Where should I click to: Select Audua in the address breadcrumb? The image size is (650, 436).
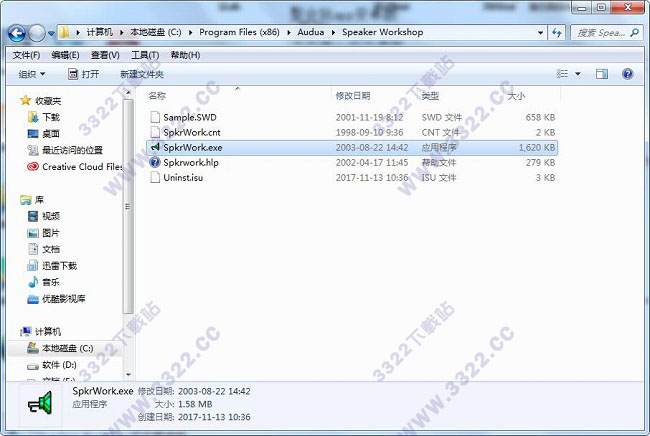[310, 32]
